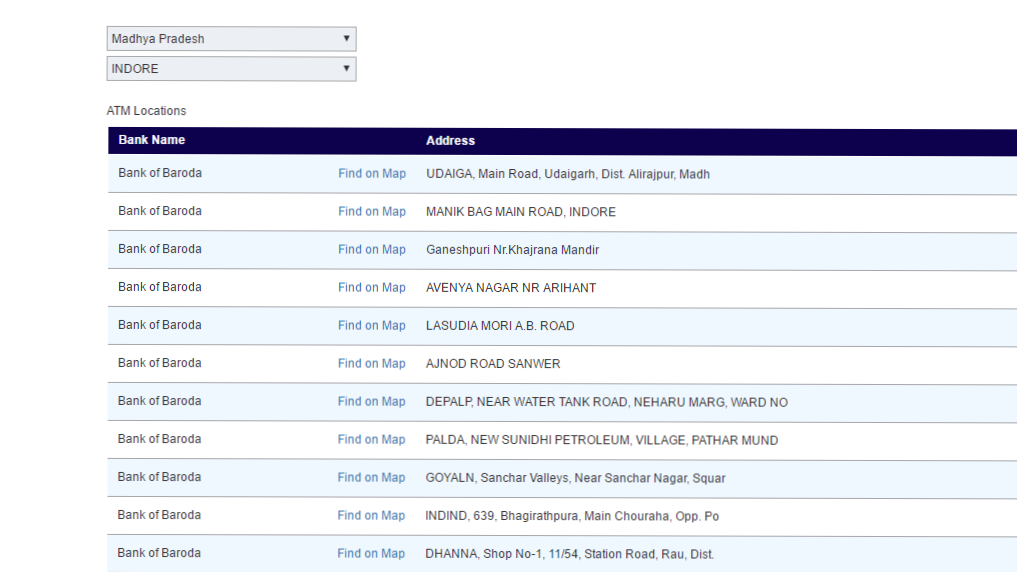
Task: Select address LASUDIA MORI A.B. ROAD
Action: coord(500,326)
